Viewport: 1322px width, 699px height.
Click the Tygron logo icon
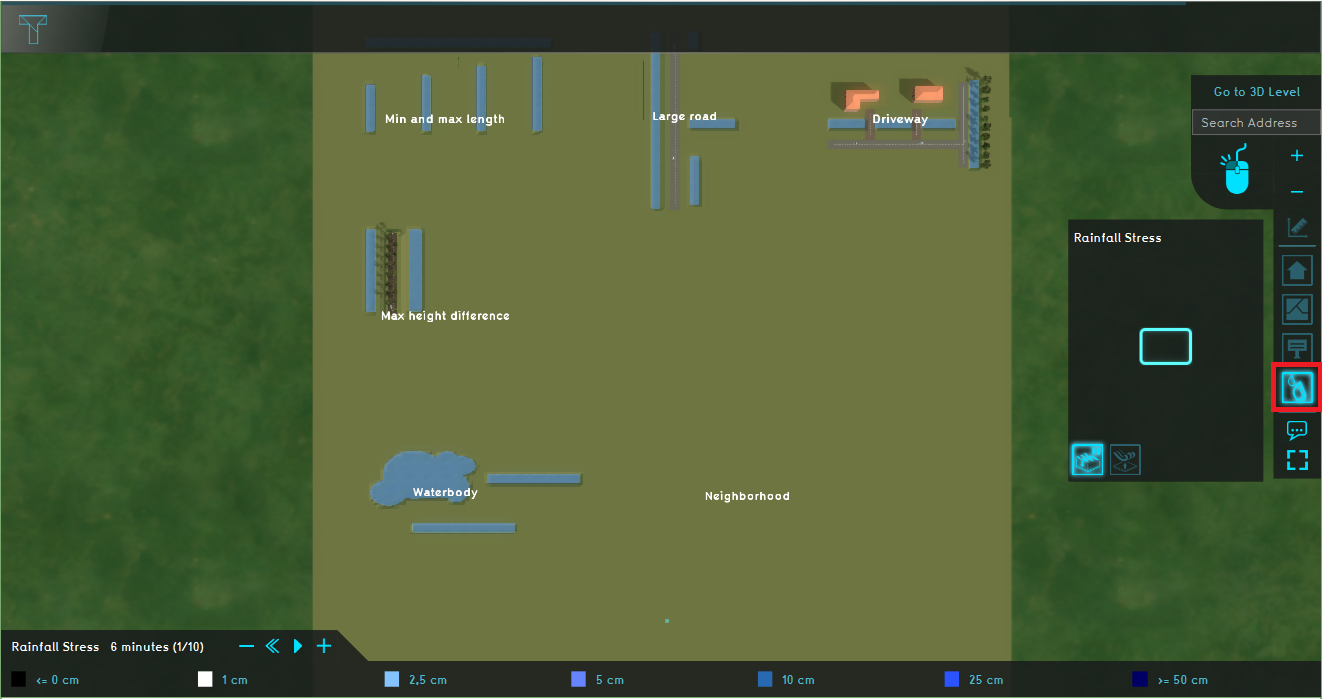click(36, 29)
